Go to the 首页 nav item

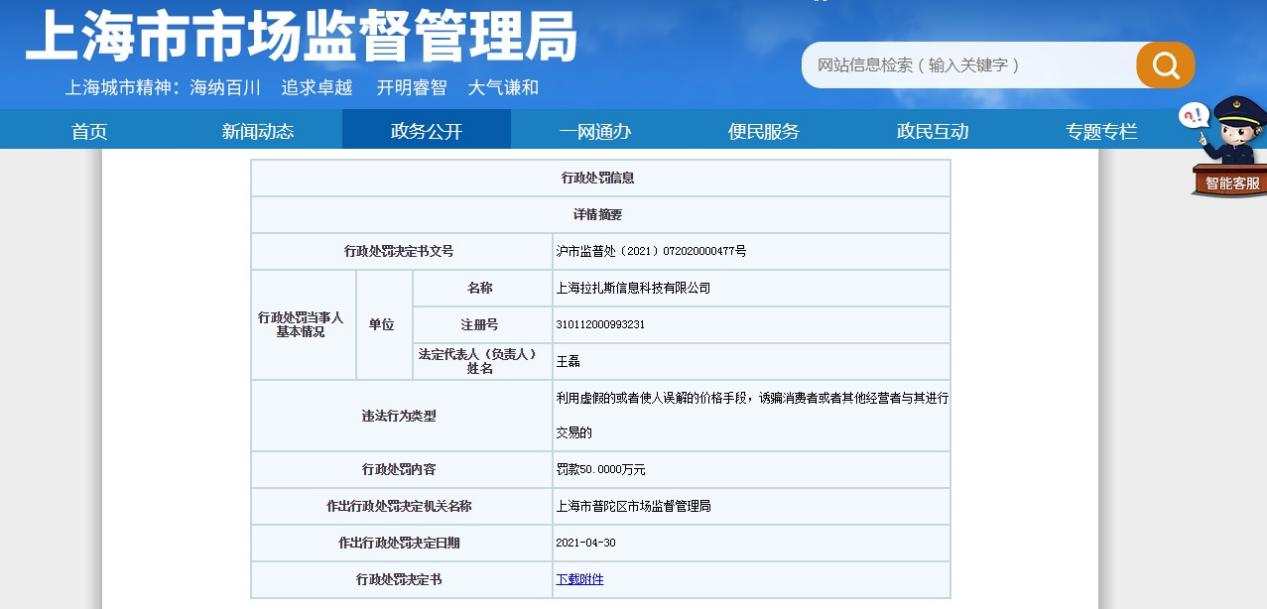click(89, 131)
